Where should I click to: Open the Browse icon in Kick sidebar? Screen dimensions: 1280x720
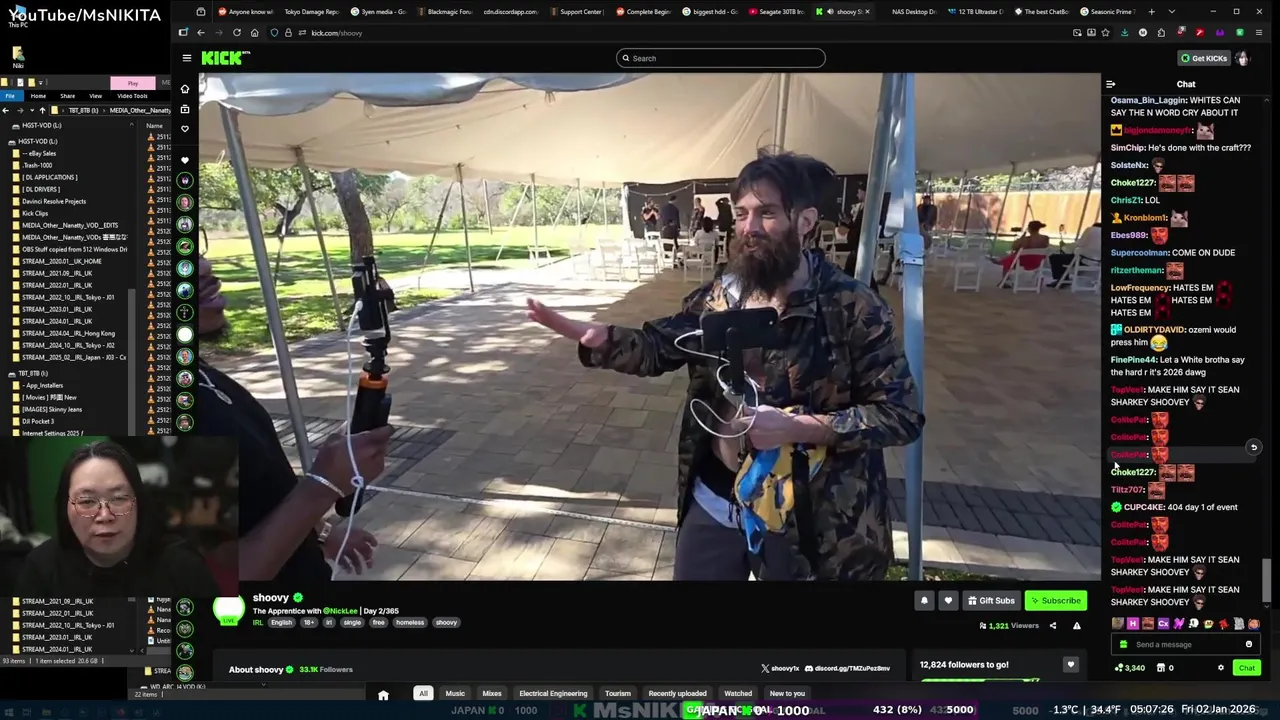pos(184,109)
